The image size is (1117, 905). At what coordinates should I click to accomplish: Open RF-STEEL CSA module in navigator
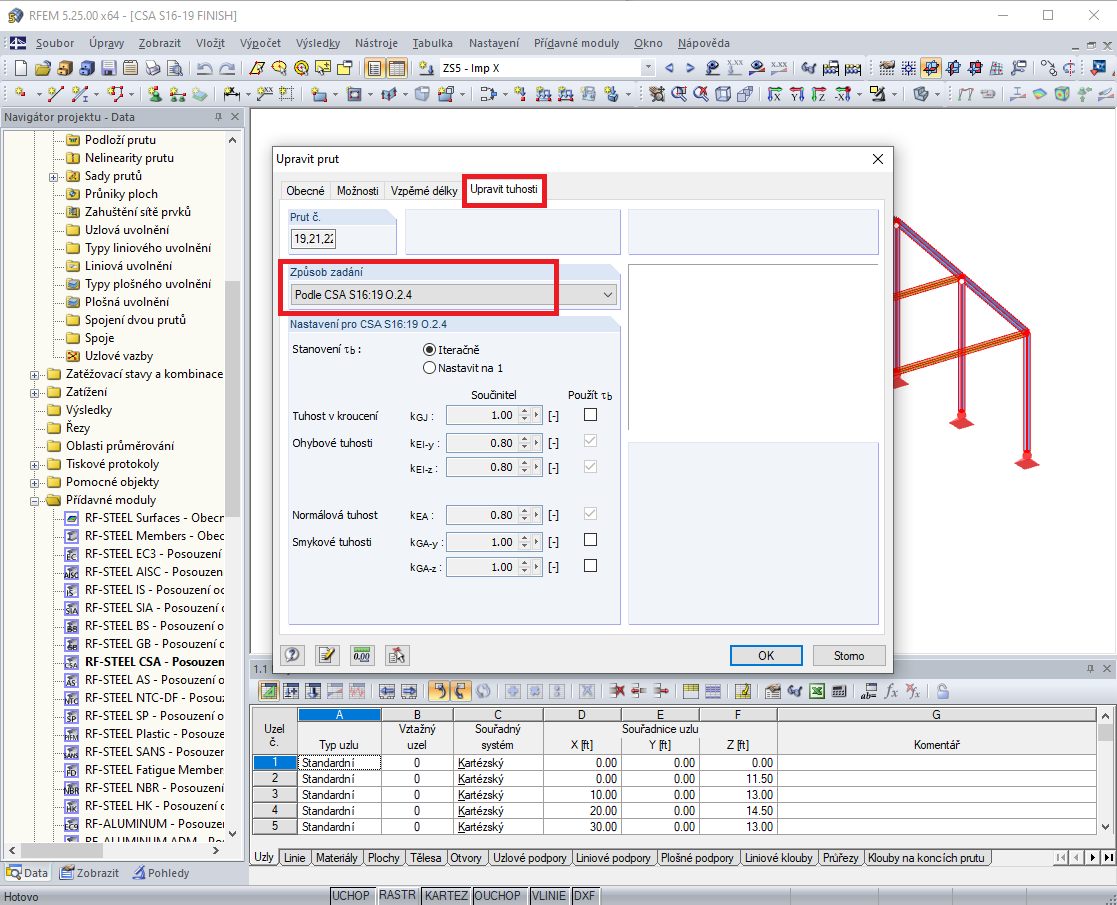[154, 662]
